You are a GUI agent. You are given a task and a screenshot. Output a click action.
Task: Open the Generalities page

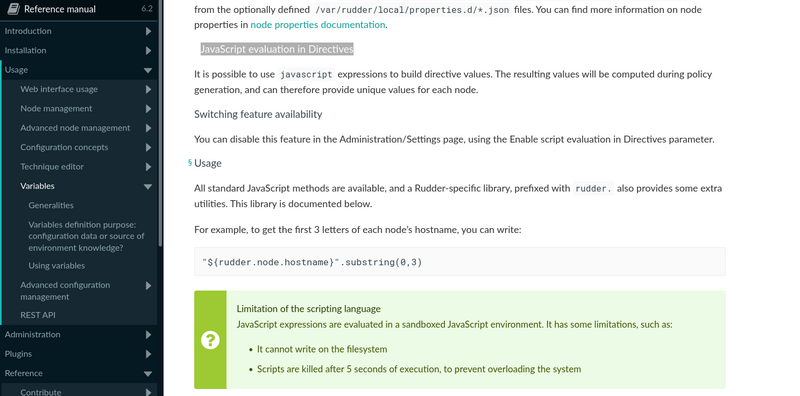(x=51, y=205)
